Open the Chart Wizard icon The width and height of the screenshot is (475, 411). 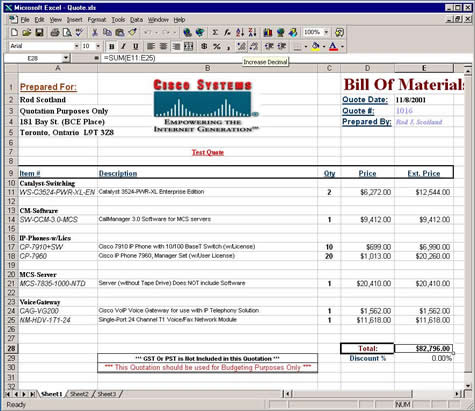(268, 32)
